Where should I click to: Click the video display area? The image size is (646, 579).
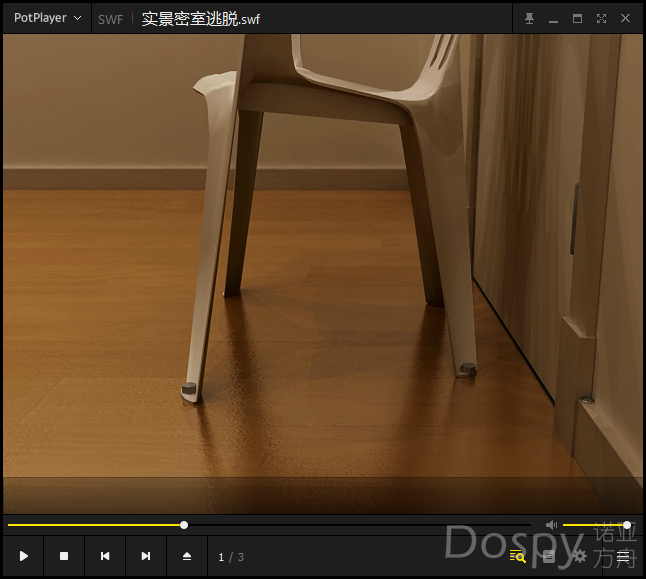322,270
